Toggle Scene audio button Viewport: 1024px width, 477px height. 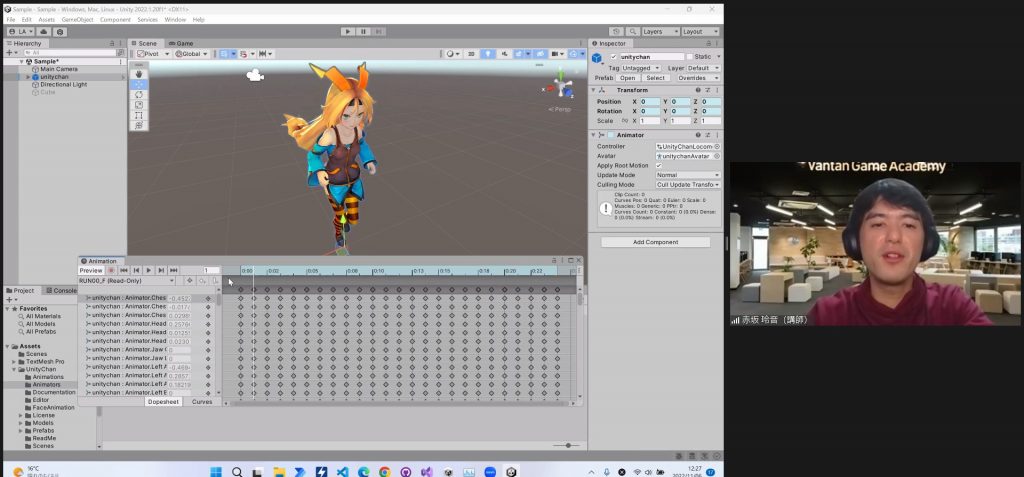[x=505, y=54]
